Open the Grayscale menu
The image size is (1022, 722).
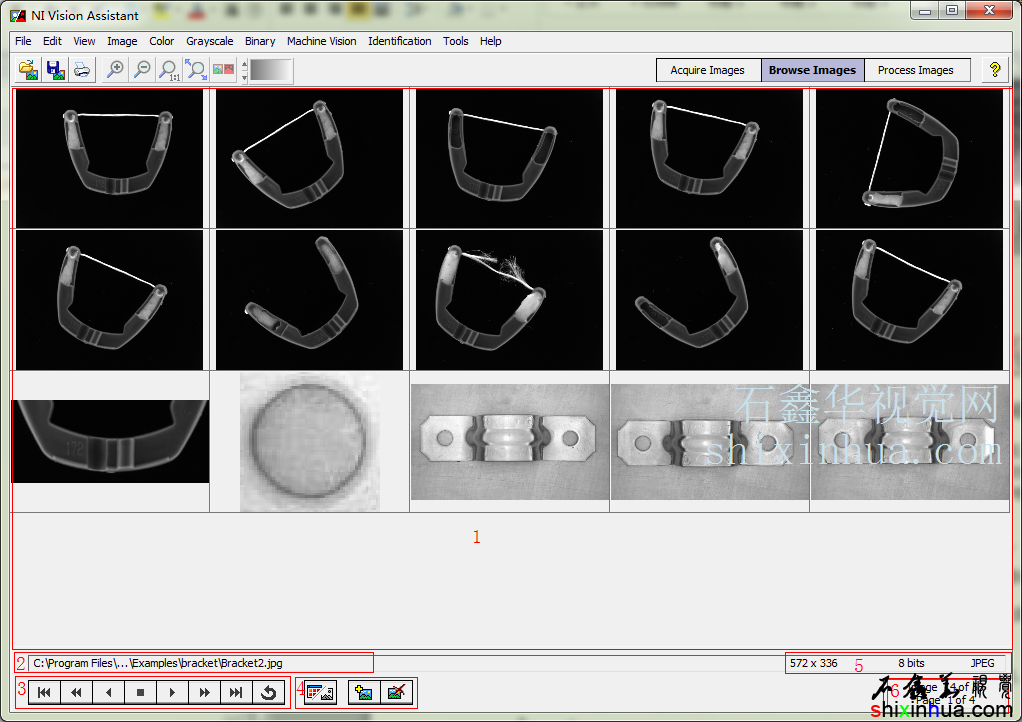(x=209, y=41)
